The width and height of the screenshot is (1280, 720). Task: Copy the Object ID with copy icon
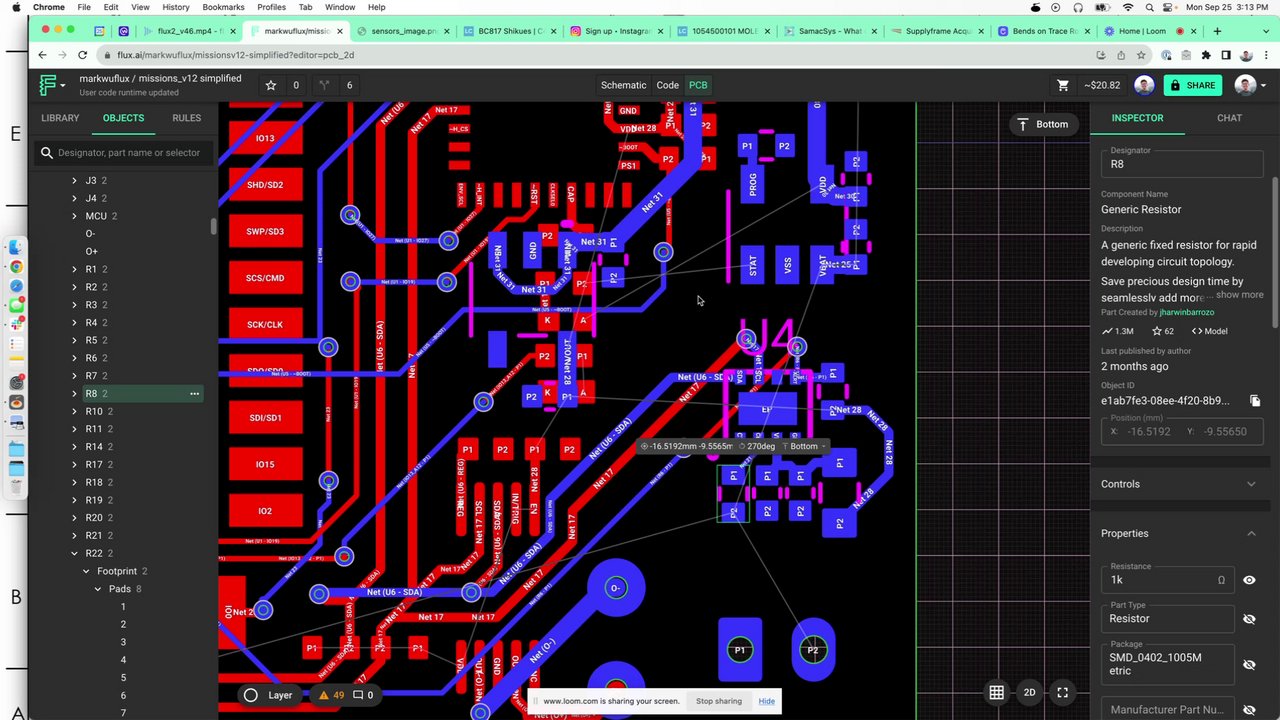[1255, 401]
